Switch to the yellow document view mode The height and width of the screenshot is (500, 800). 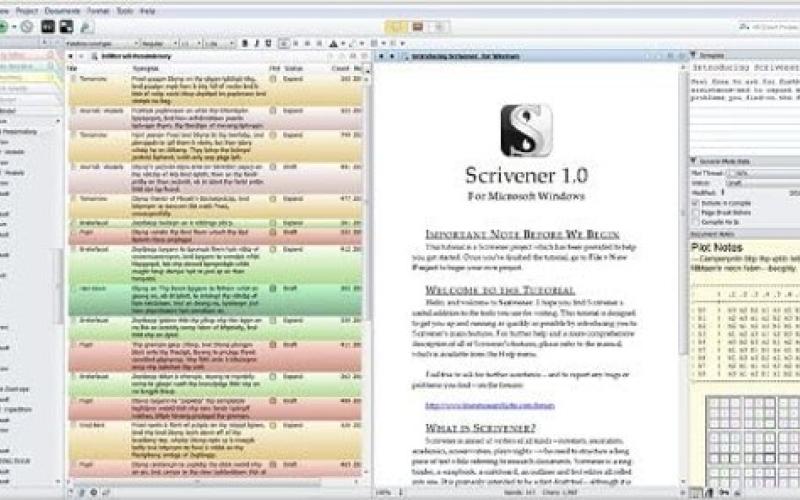click(395, 27)
